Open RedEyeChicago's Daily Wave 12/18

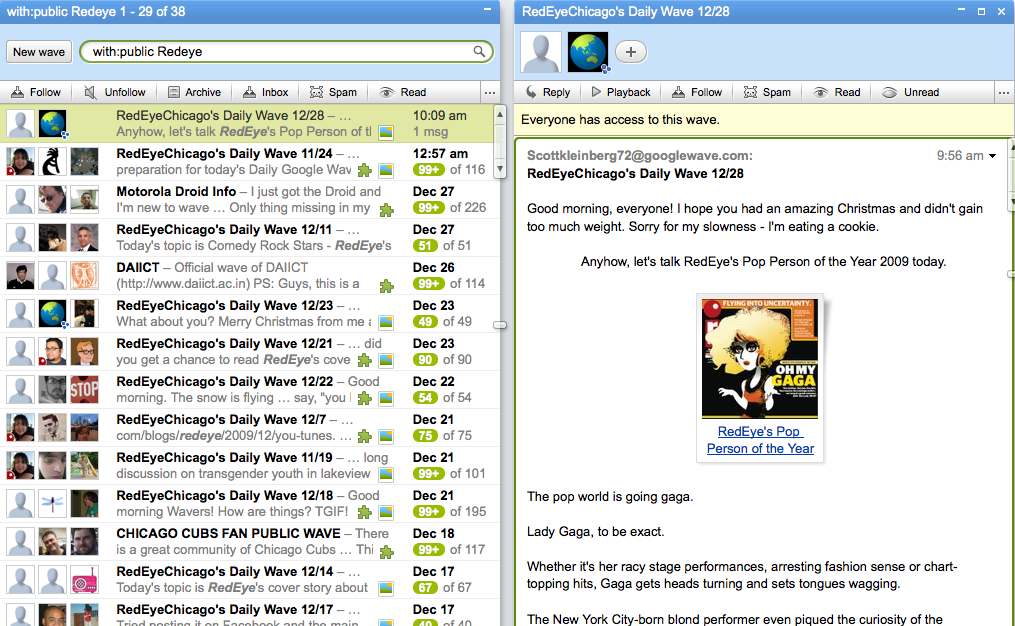tap(250, 504)
